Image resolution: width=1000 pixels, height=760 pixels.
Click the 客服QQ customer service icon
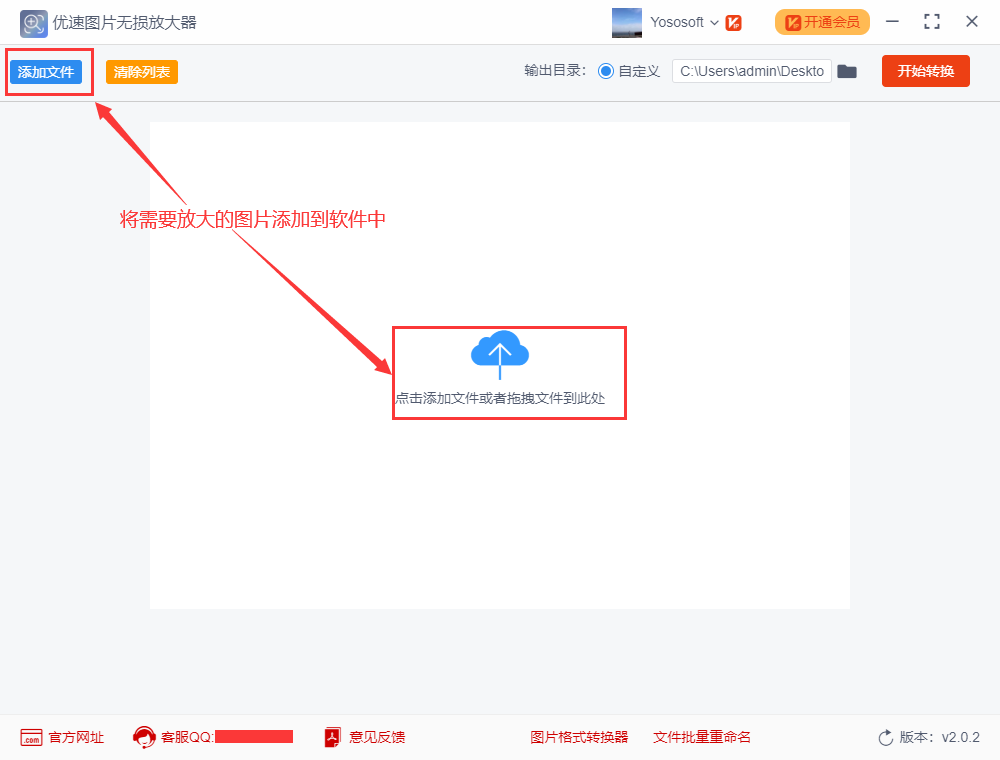(x=144, y=737)
